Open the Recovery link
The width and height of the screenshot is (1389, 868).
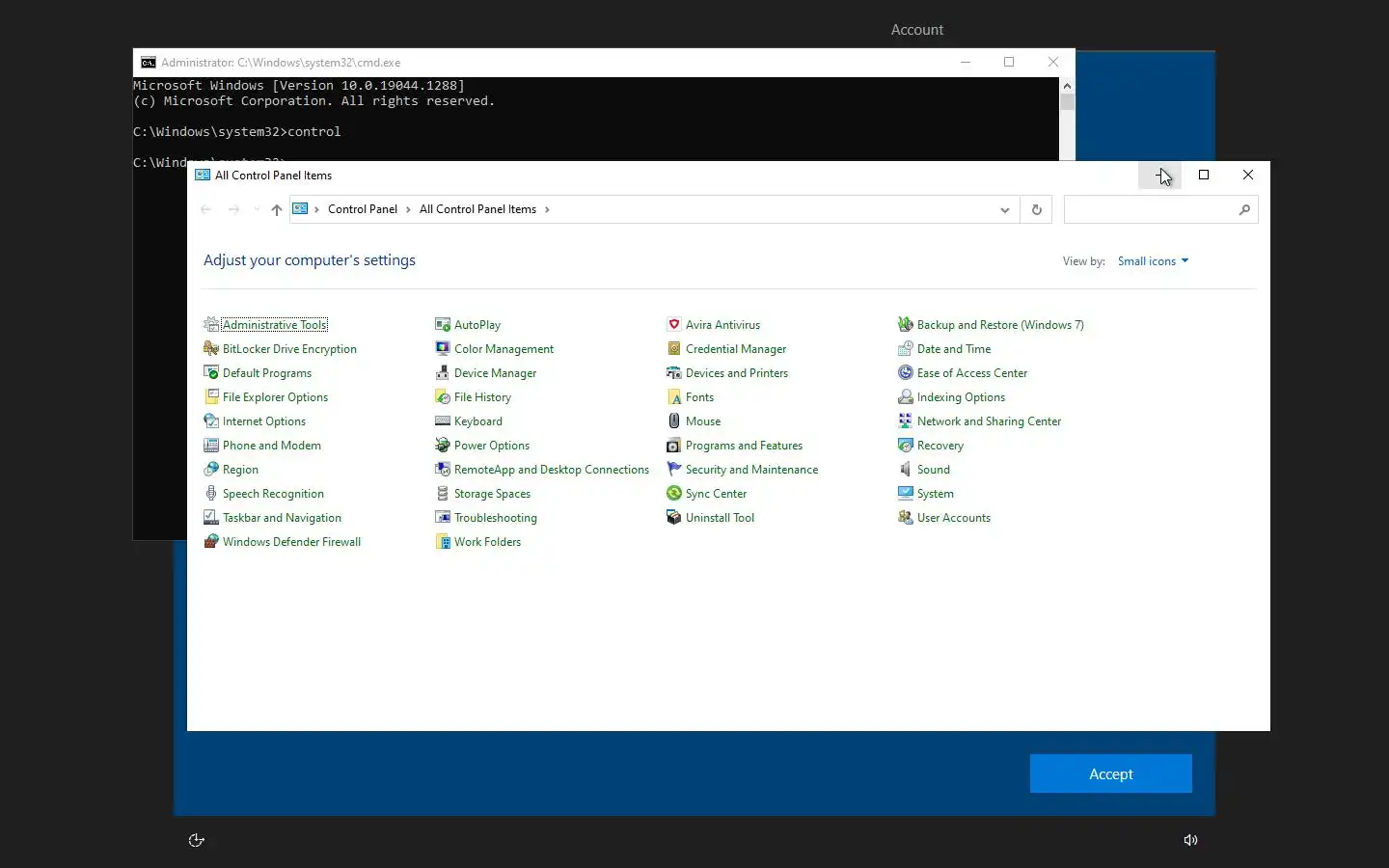[940, 446]
